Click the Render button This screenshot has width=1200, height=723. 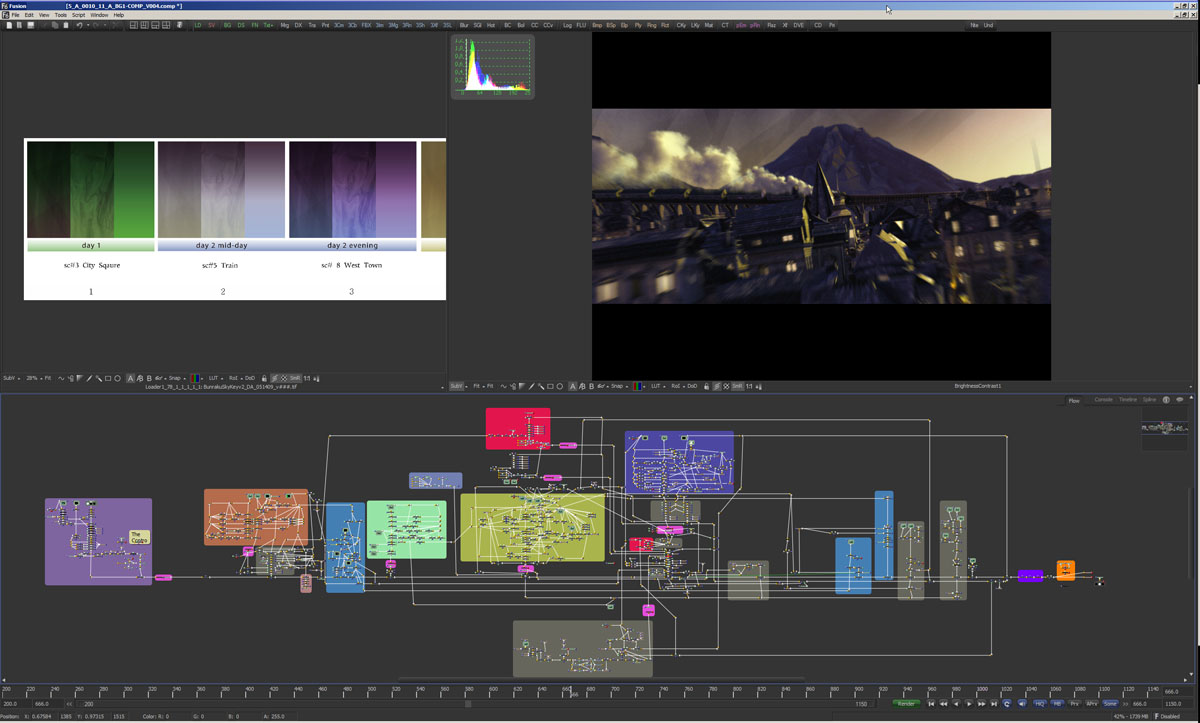pyautogui.click(x=906, y=703)
